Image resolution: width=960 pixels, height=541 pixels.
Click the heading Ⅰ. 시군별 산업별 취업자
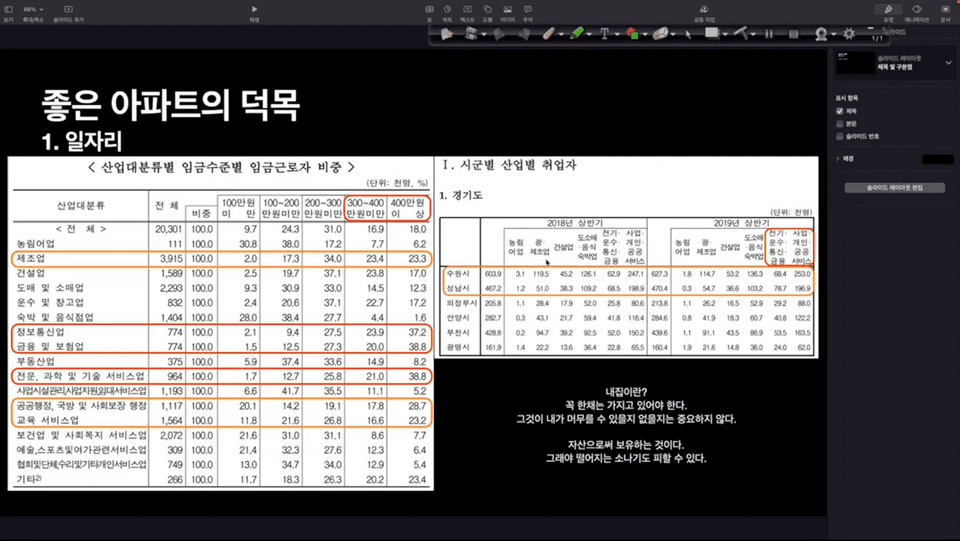tap(509, 165)
